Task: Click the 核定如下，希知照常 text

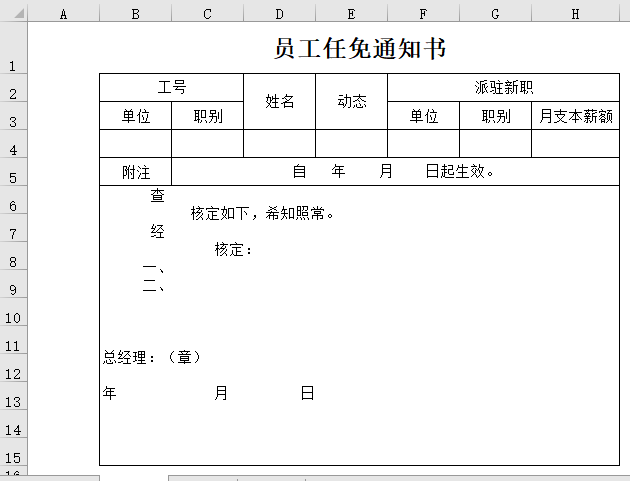Action: click(262, 213)
